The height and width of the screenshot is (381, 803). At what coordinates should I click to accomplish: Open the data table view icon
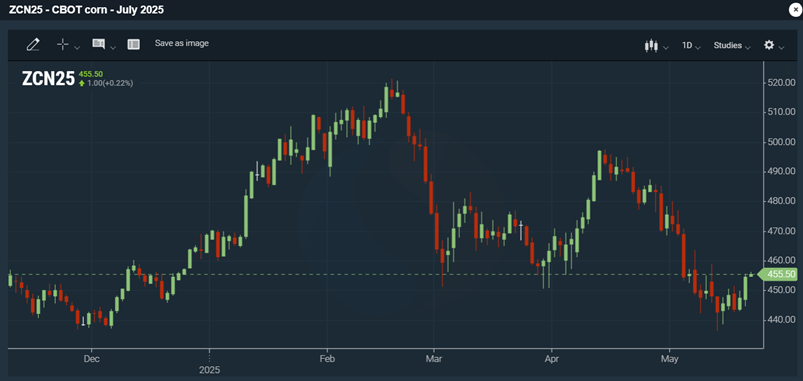tap(133, 45)
